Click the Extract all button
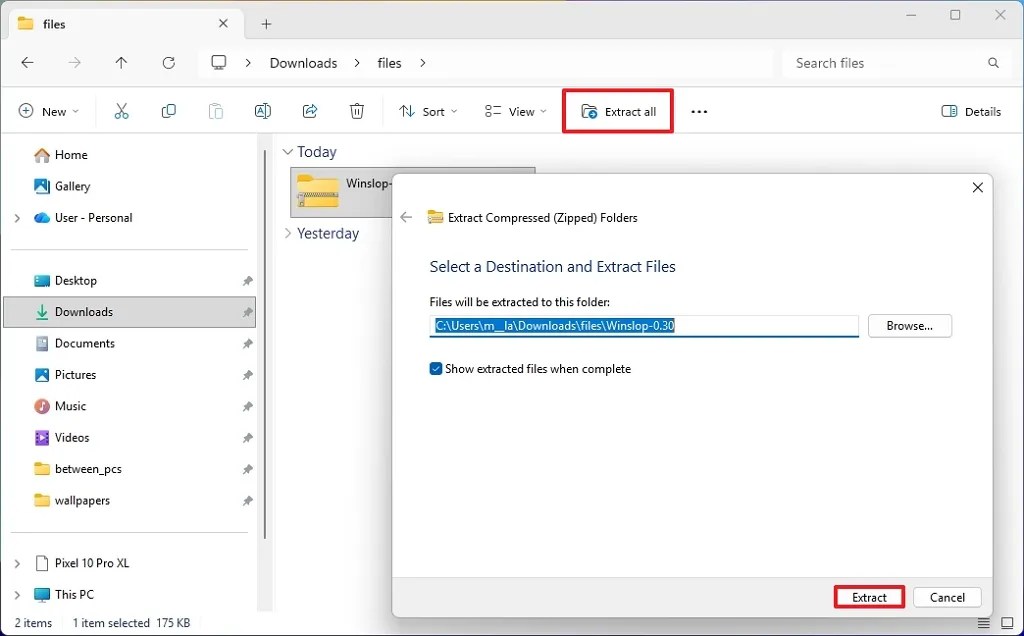Viewport: 1024px width, 636px height. 617,111
